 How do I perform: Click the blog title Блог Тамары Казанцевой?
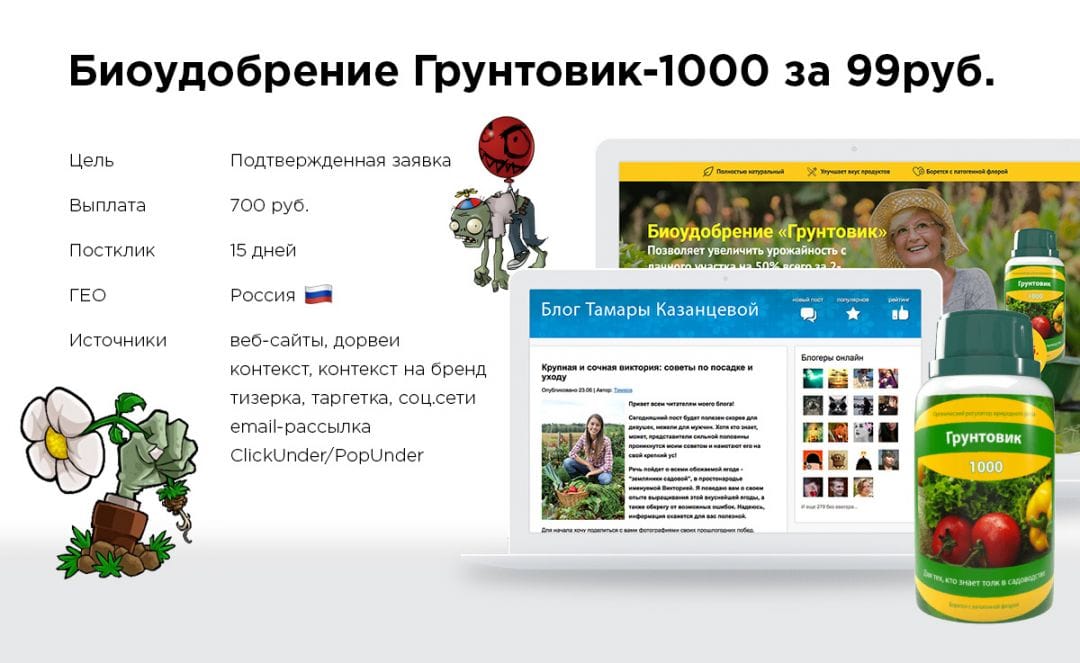pos(649,311)
